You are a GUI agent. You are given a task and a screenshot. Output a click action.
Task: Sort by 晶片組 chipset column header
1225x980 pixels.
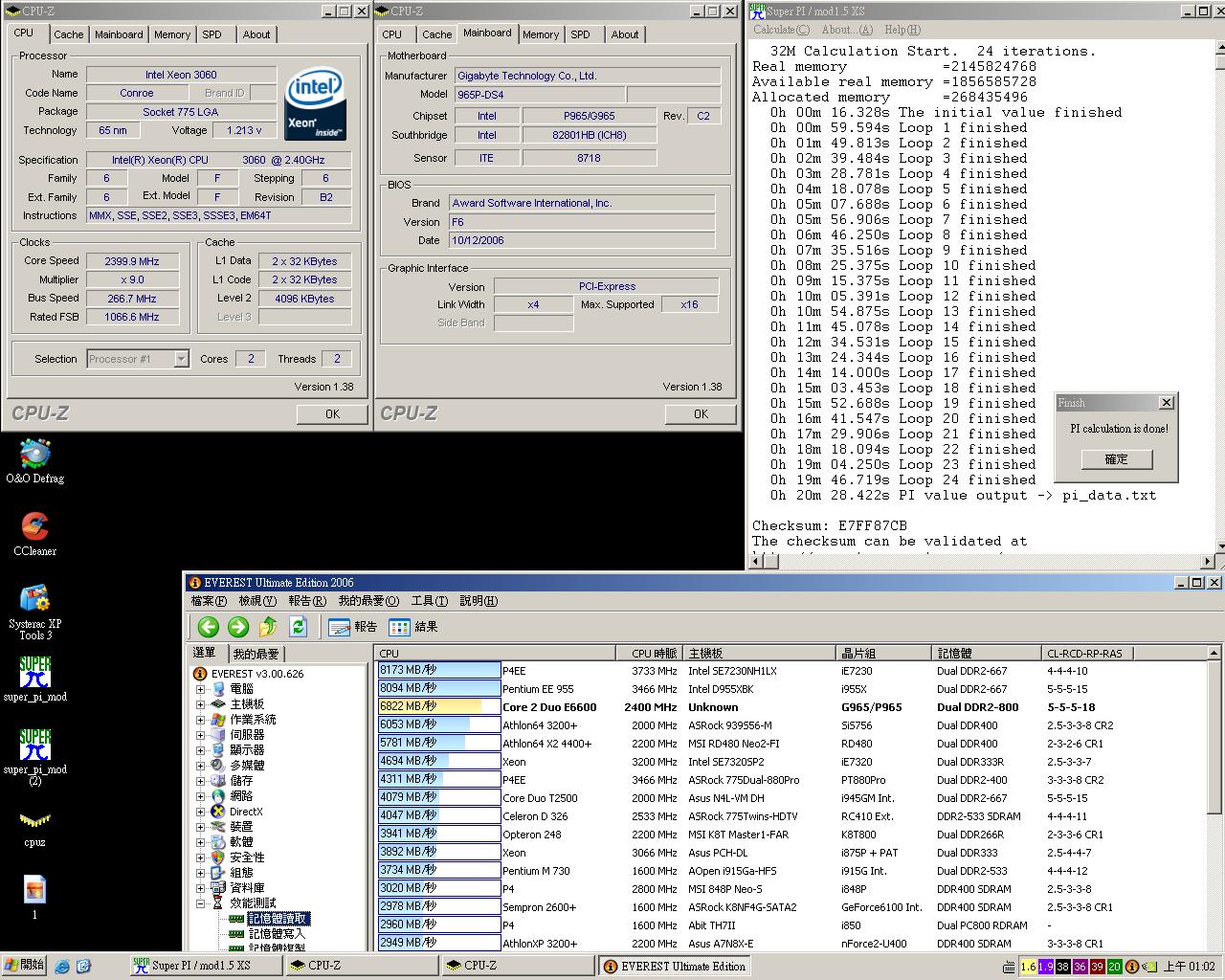click(x=883, y=653)
